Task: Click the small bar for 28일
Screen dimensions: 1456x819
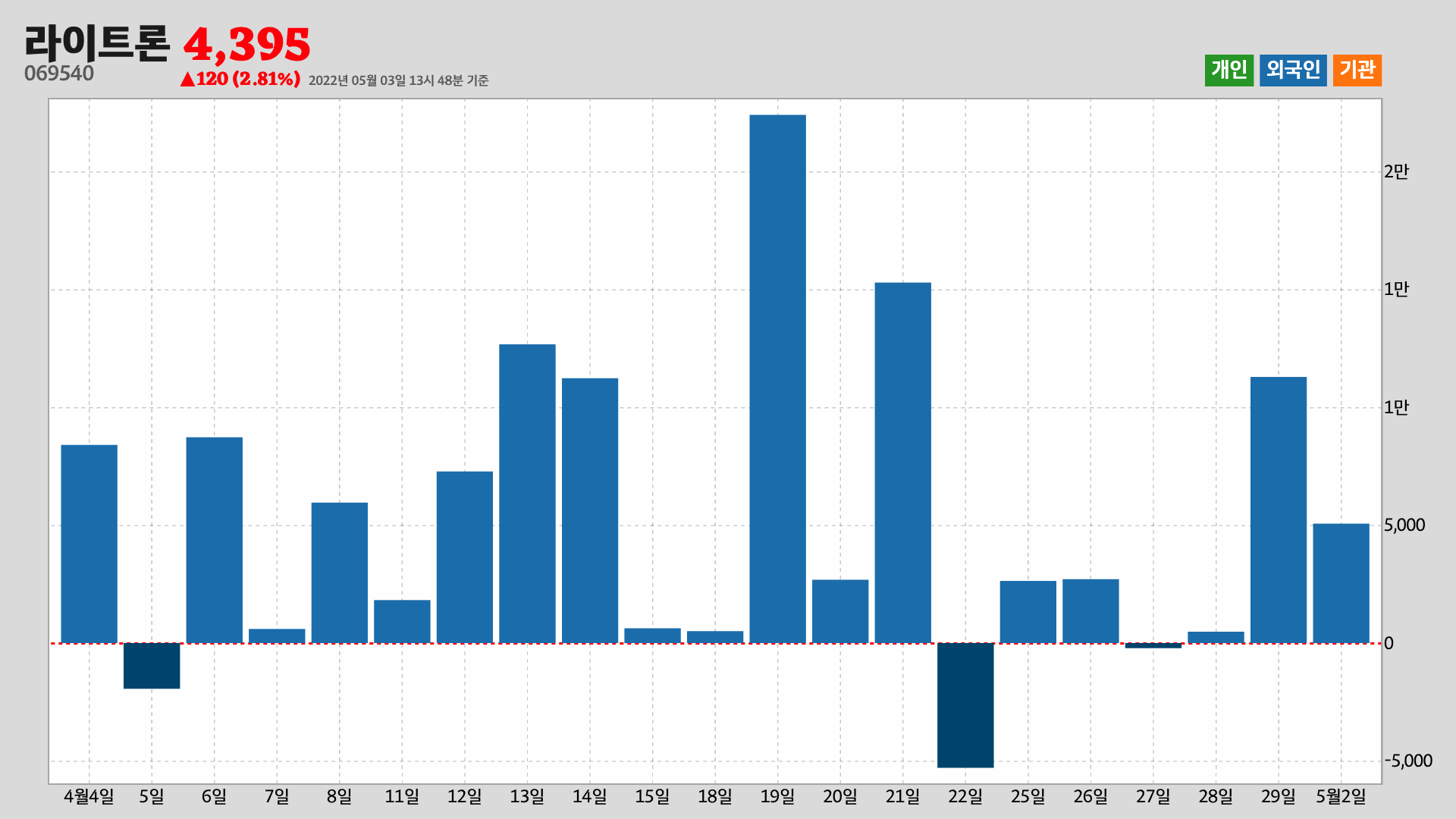Action: tap(1216, 638)
